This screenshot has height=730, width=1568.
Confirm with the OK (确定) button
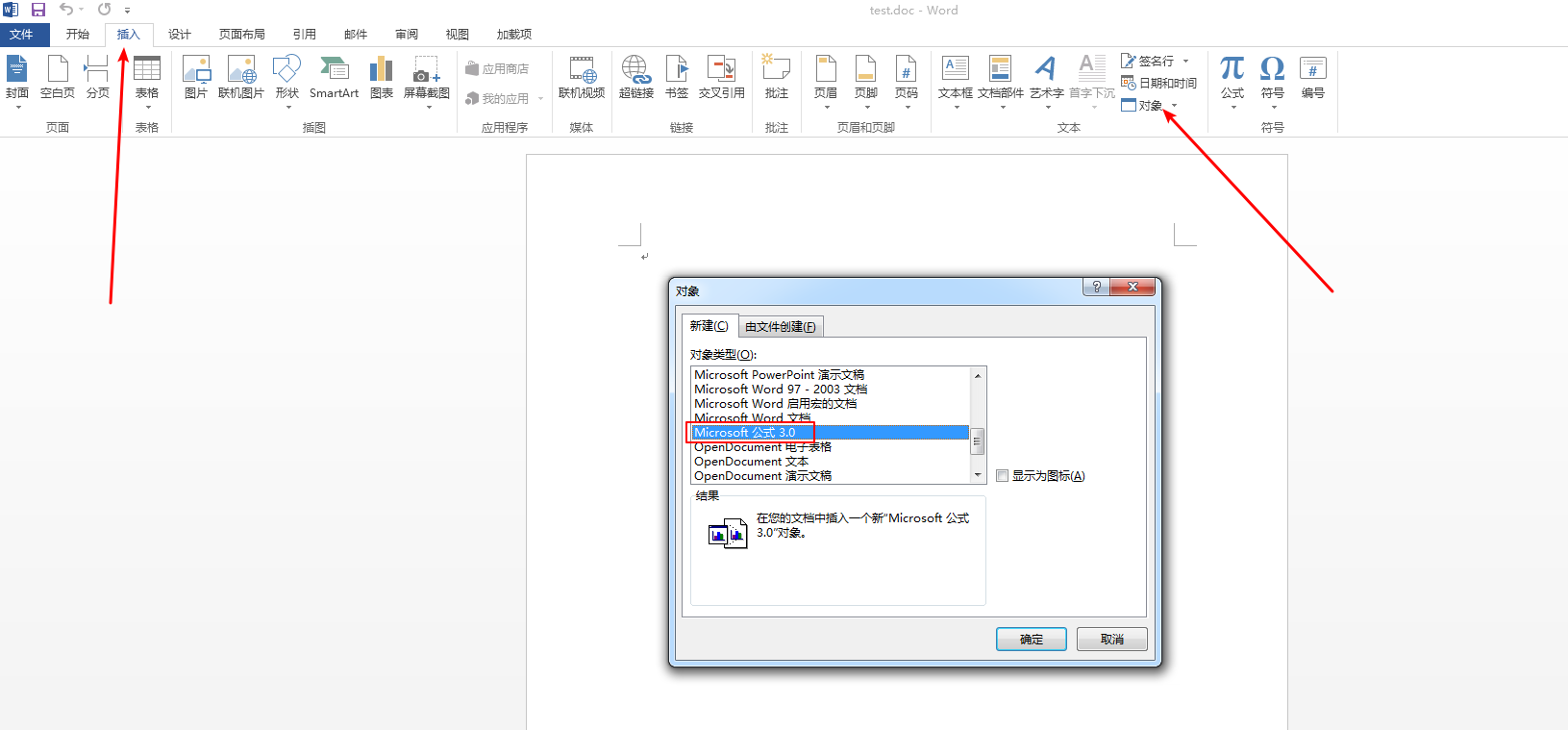pos(1032,640)
